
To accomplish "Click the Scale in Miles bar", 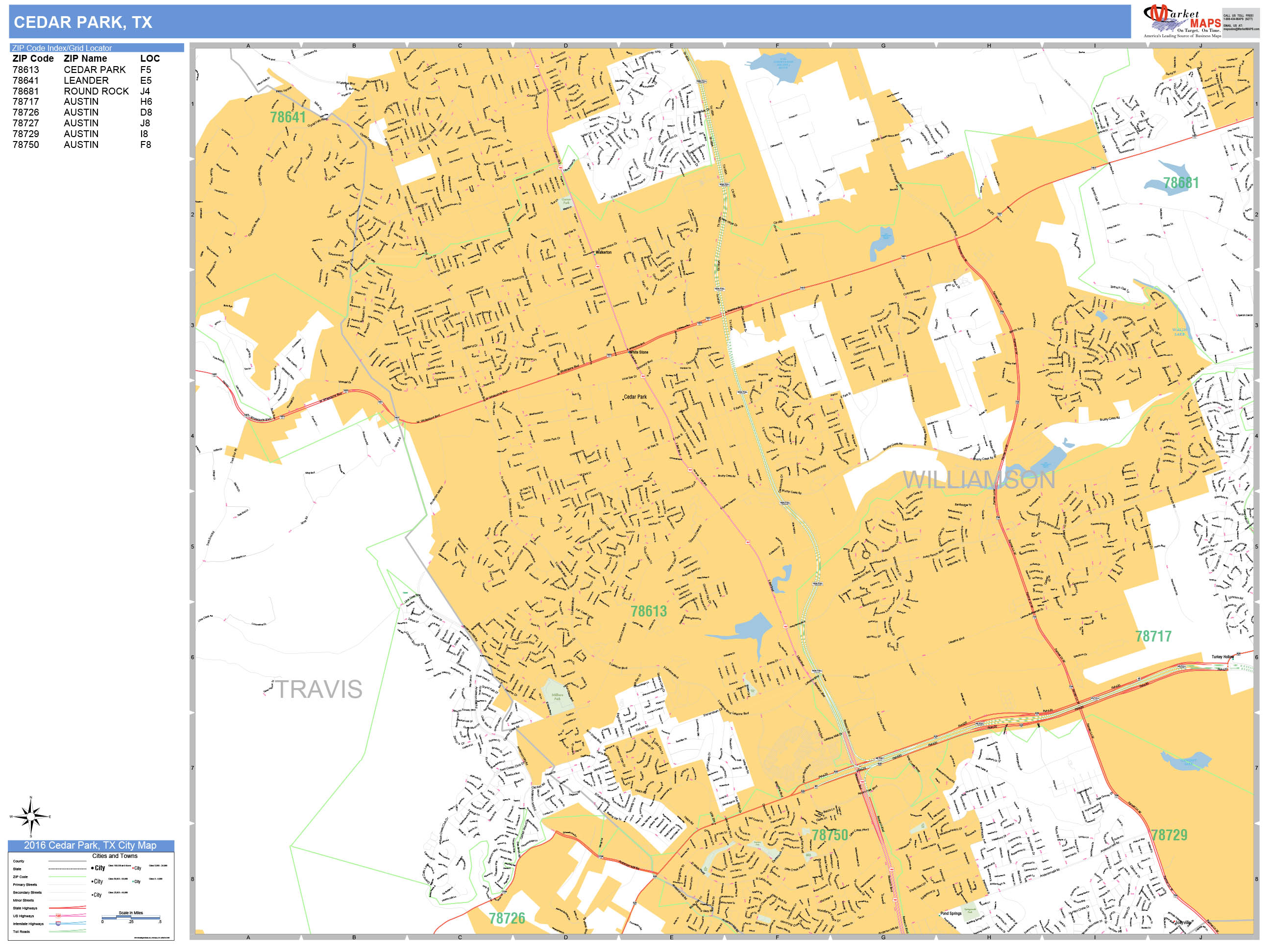I will click(131, 918).
